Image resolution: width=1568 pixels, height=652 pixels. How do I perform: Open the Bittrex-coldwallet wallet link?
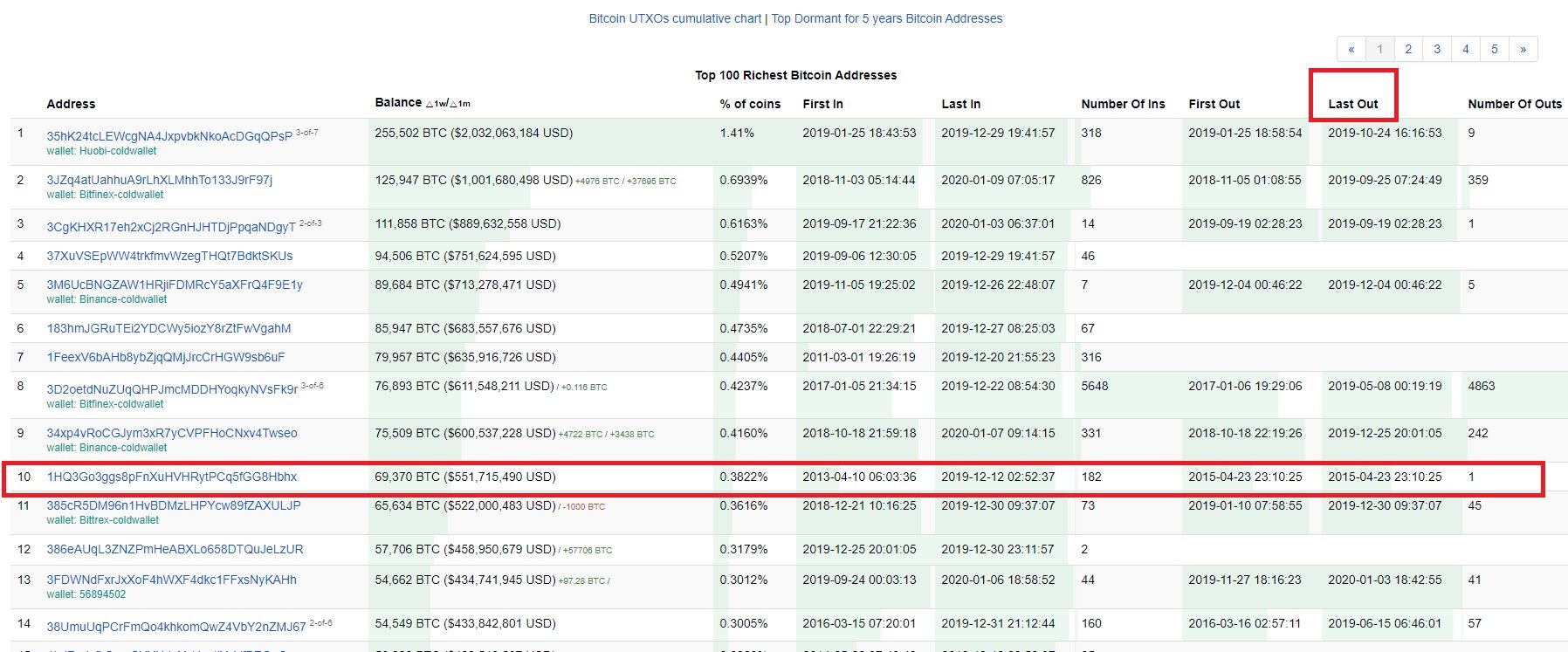click(x=103, y=520)
